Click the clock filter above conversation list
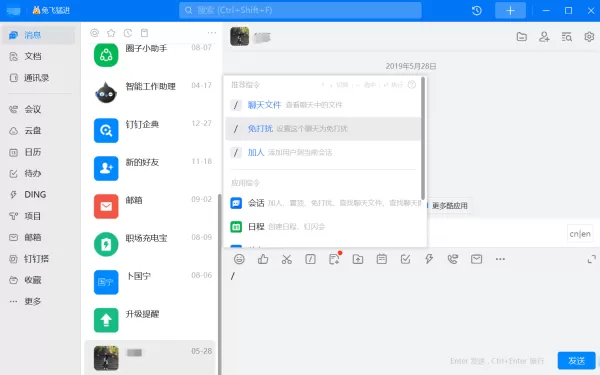 tap(128, 33)
